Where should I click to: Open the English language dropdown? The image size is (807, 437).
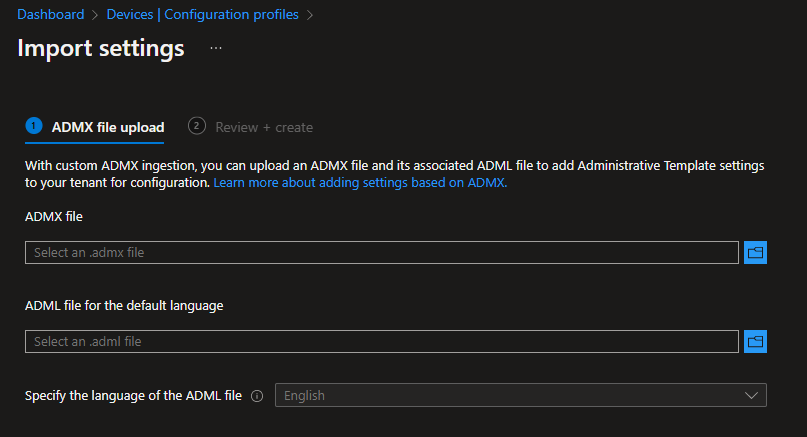(520, 395)
